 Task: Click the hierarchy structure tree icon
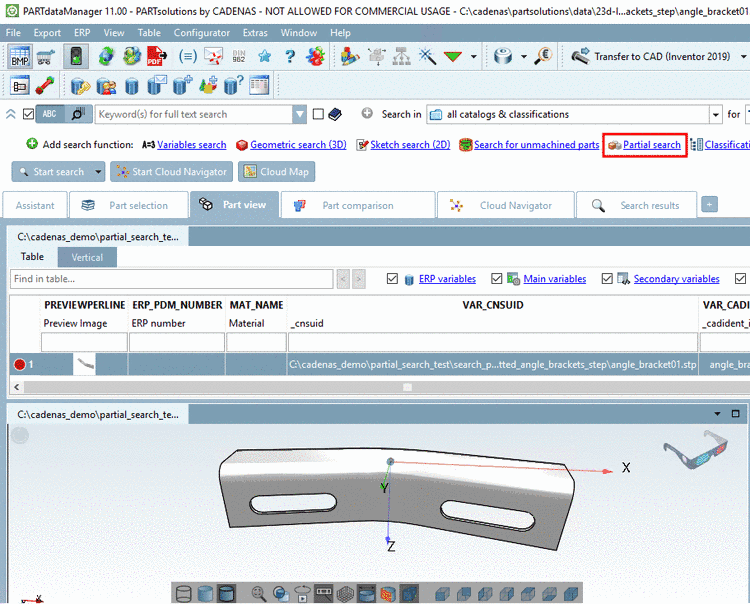pyautogui.click(x=402, y=56)
